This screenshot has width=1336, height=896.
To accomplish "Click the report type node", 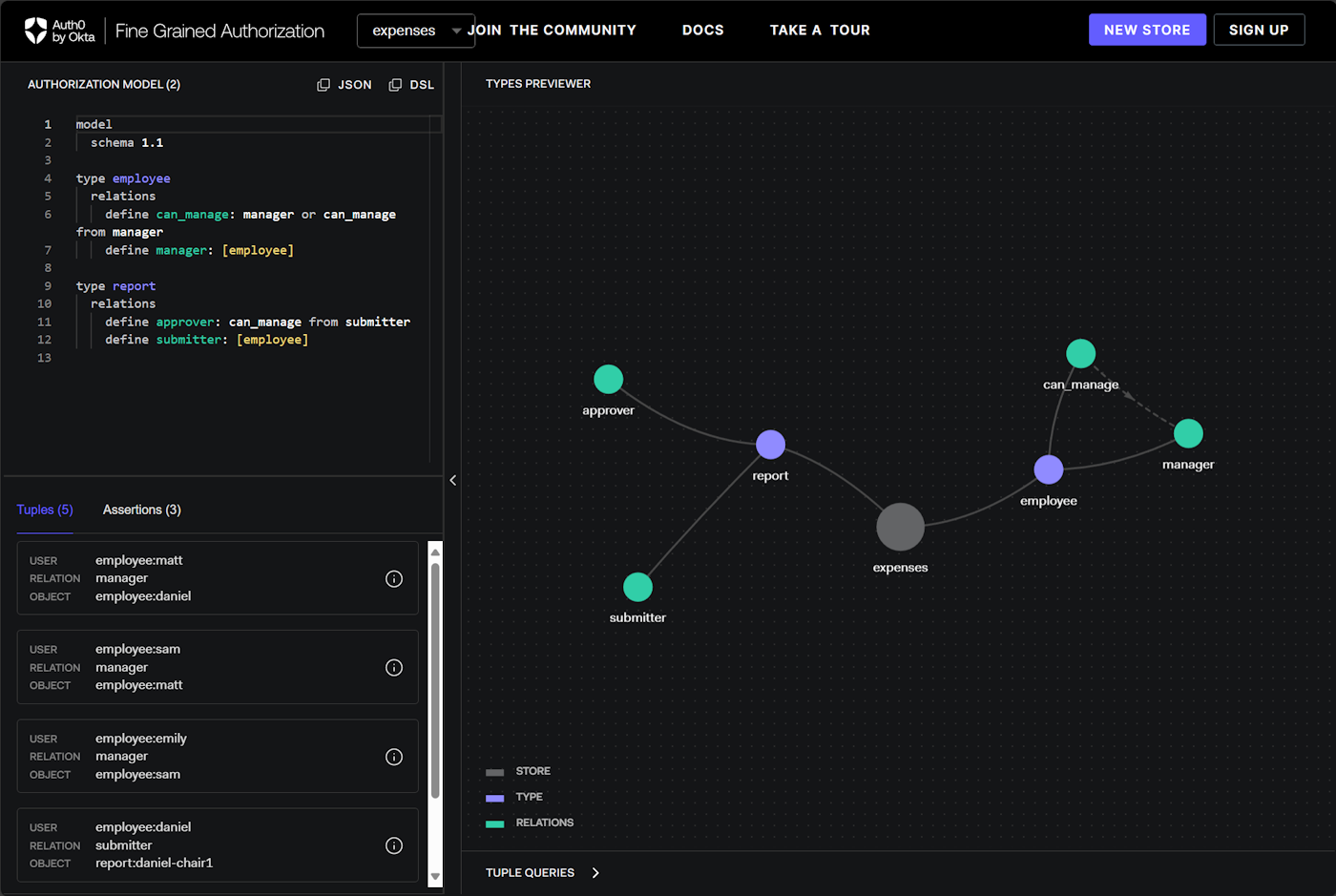I will point(770,445).
